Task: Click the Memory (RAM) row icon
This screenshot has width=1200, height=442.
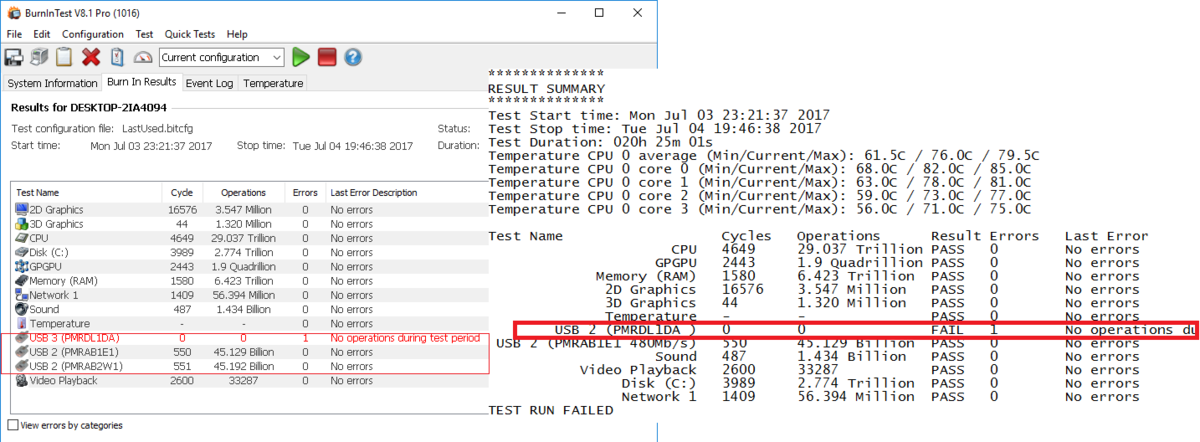Action: [x=21, y=281]
